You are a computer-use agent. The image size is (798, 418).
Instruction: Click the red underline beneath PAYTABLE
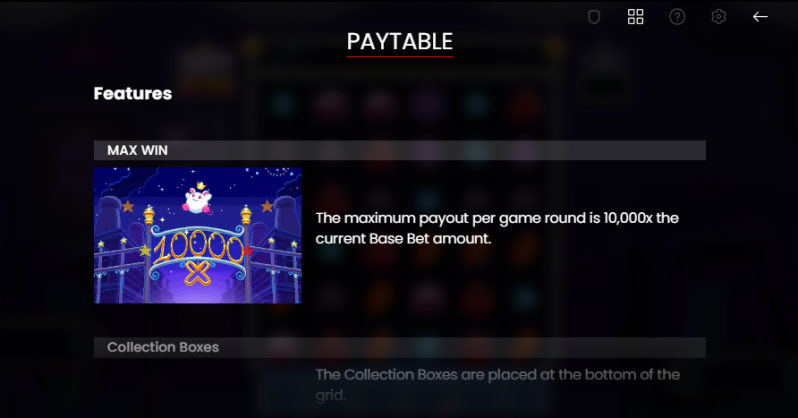click(400, 57)
